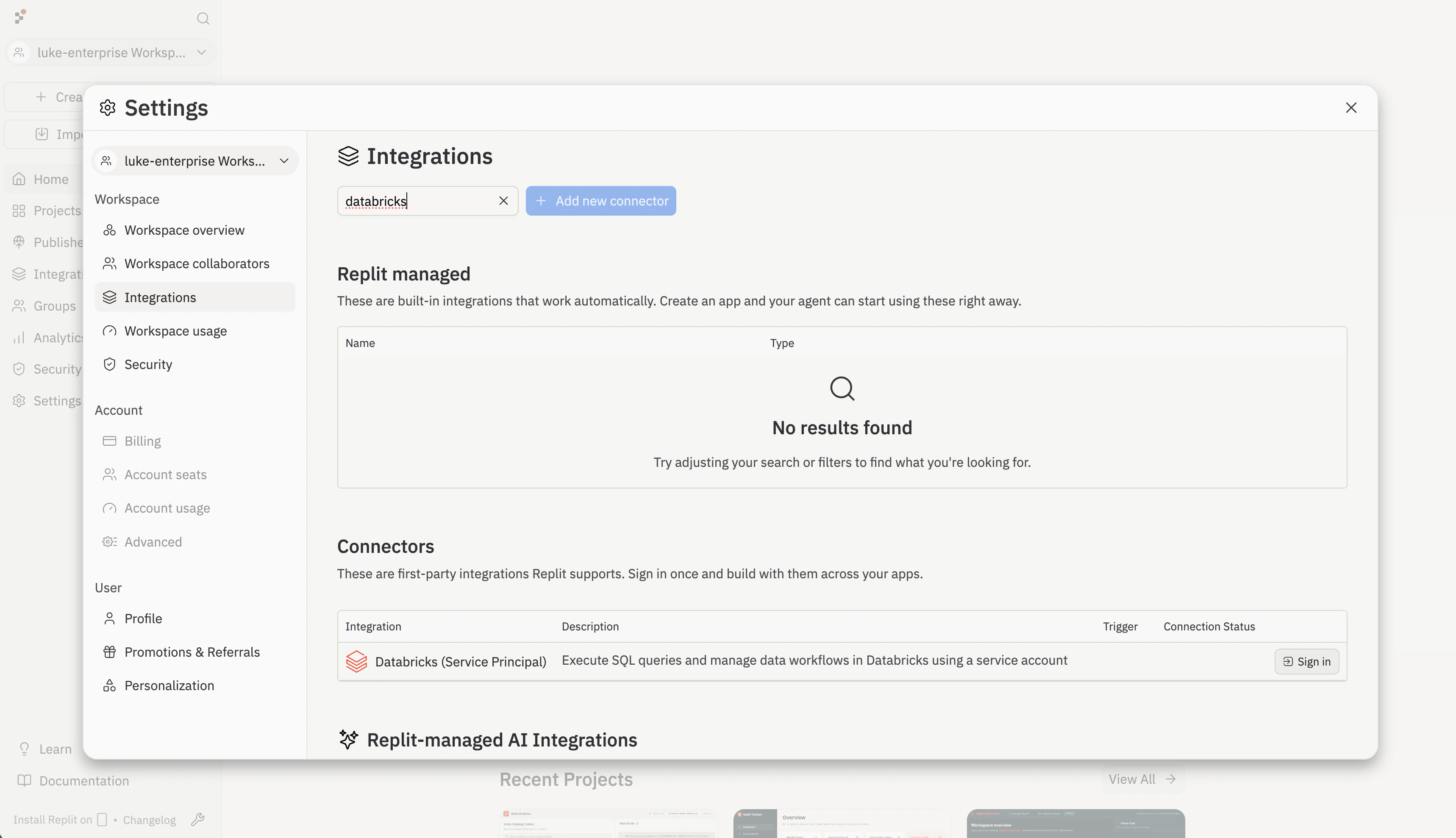Open Billing settings
Viewport: 1456px width, 838px height.
click(x=195, y=441)
